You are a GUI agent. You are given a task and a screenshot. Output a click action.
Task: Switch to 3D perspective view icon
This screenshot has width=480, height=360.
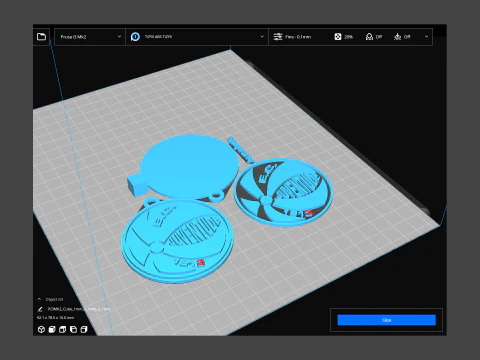click(x=41, y=330)
